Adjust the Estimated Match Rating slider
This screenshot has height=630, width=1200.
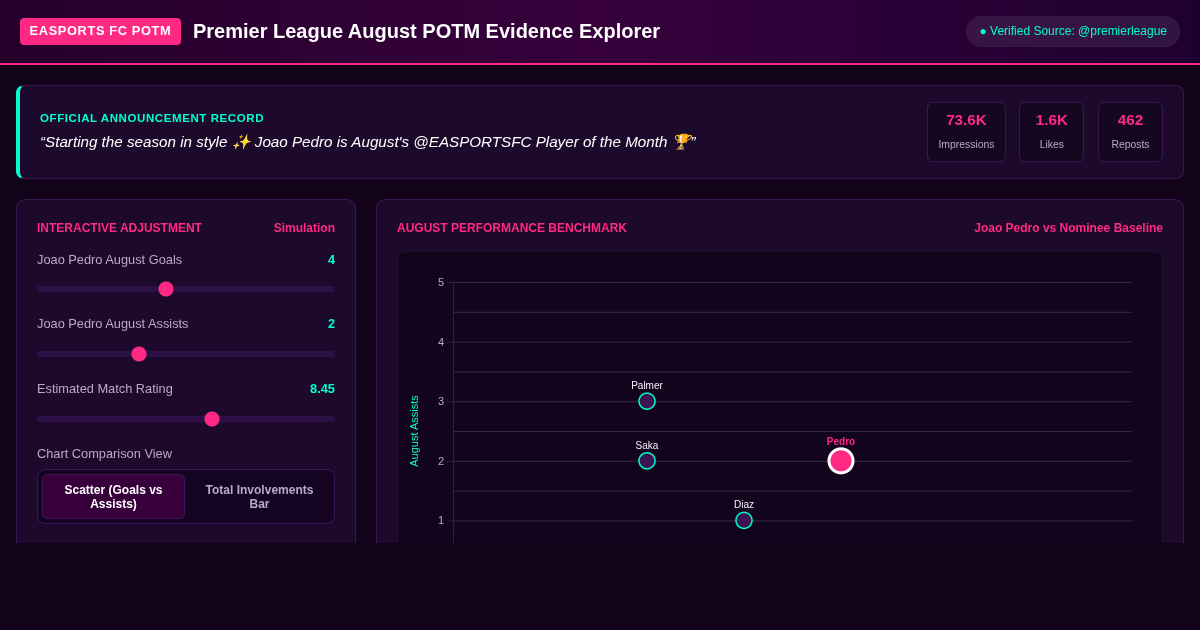click(186, 419)
